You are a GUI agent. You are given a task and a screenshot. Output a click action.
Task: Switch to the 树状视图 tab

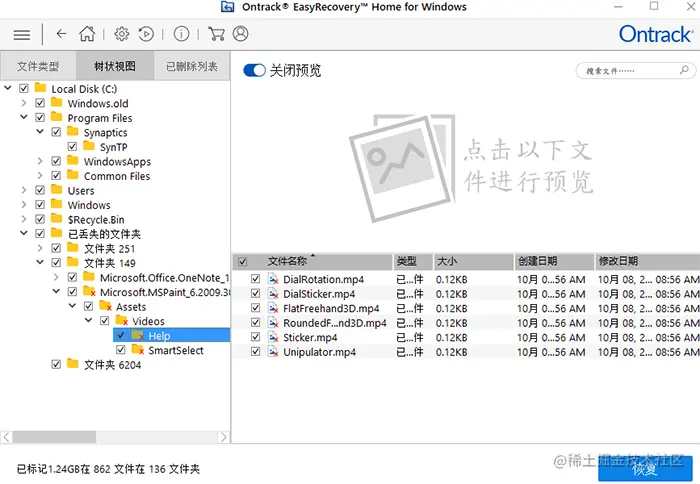coord(115,67)
